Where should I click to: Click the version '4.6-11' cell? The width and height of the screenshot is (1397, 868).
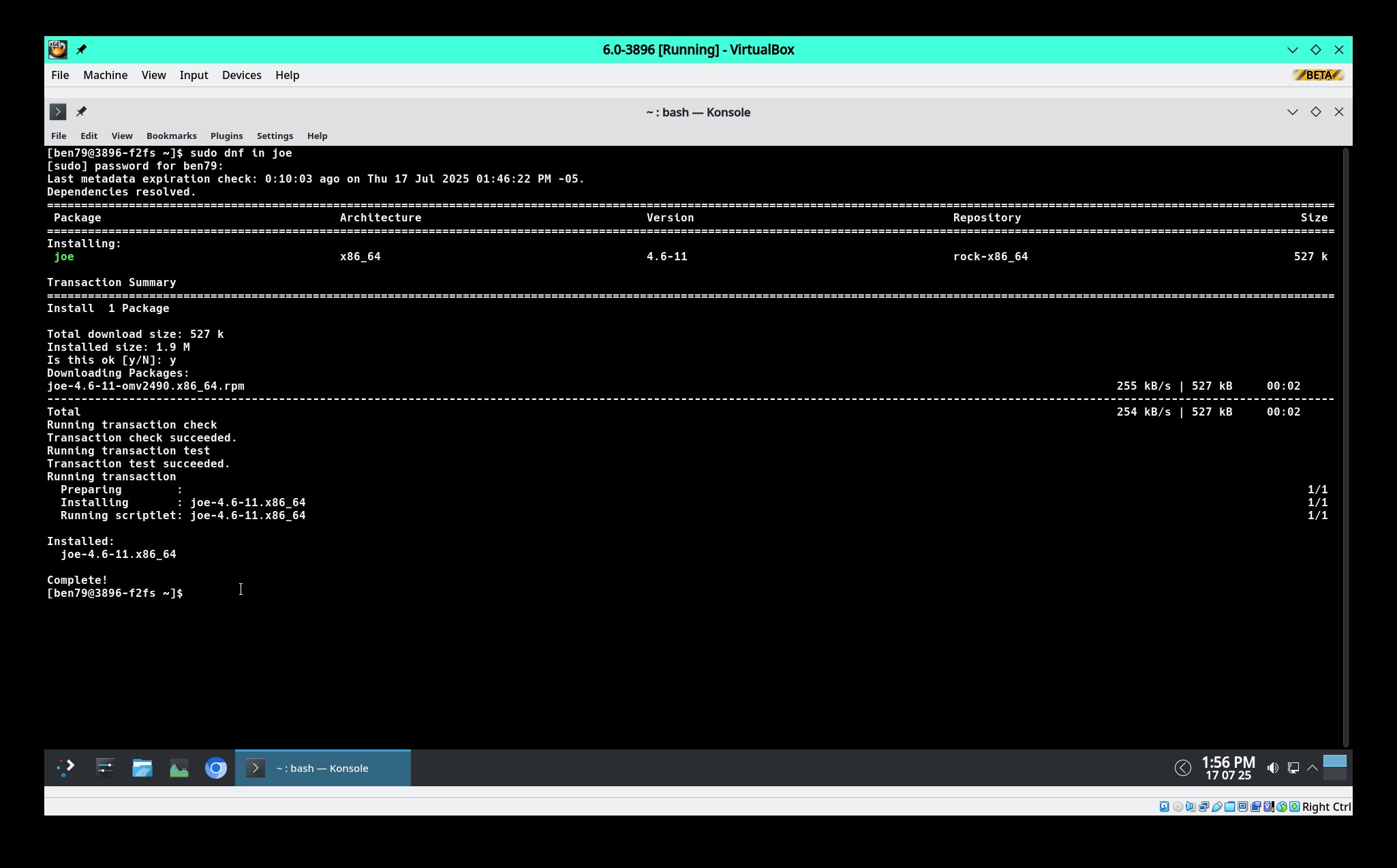tap(666, 256)
